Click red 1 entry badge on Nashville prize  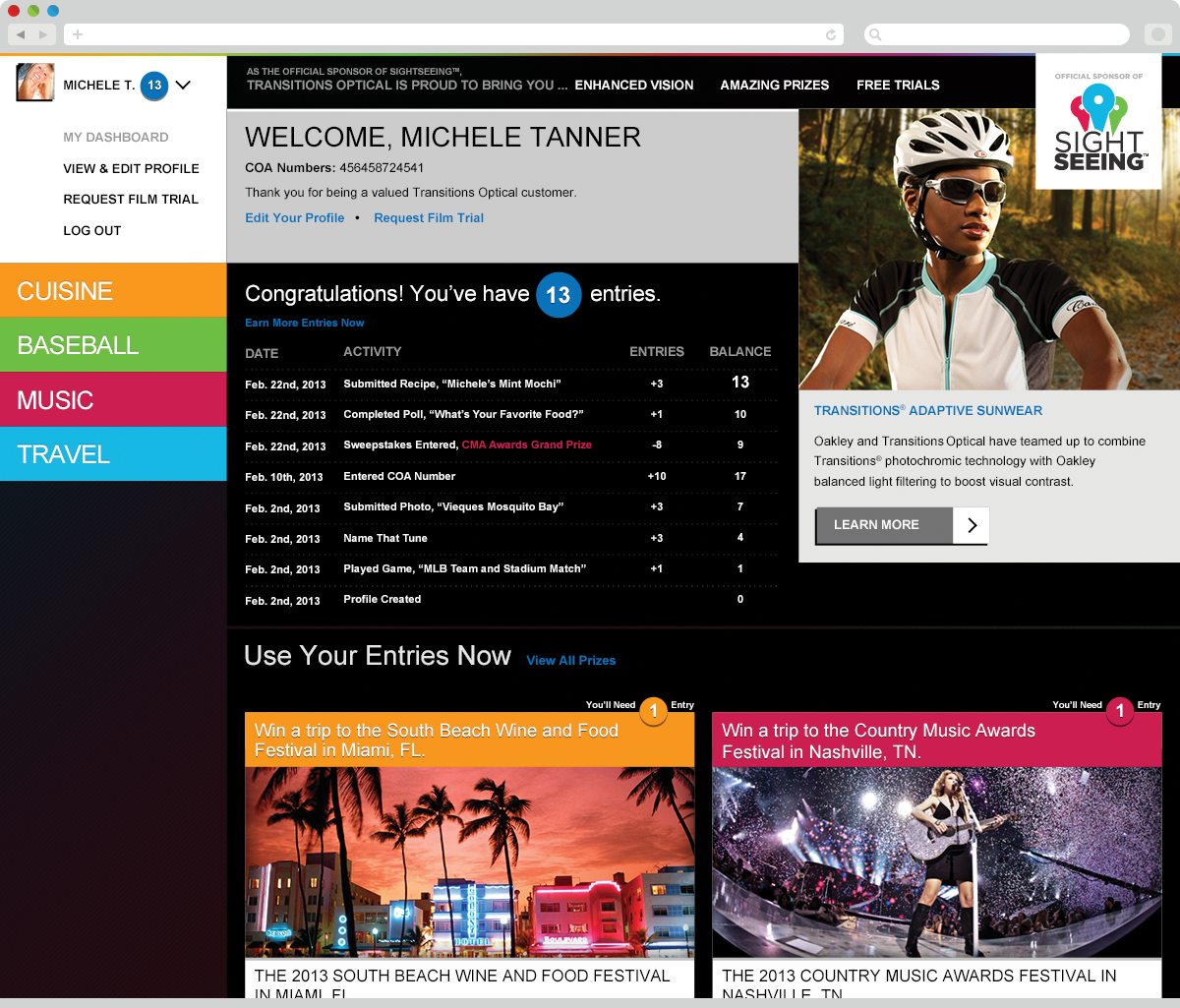1120,711
